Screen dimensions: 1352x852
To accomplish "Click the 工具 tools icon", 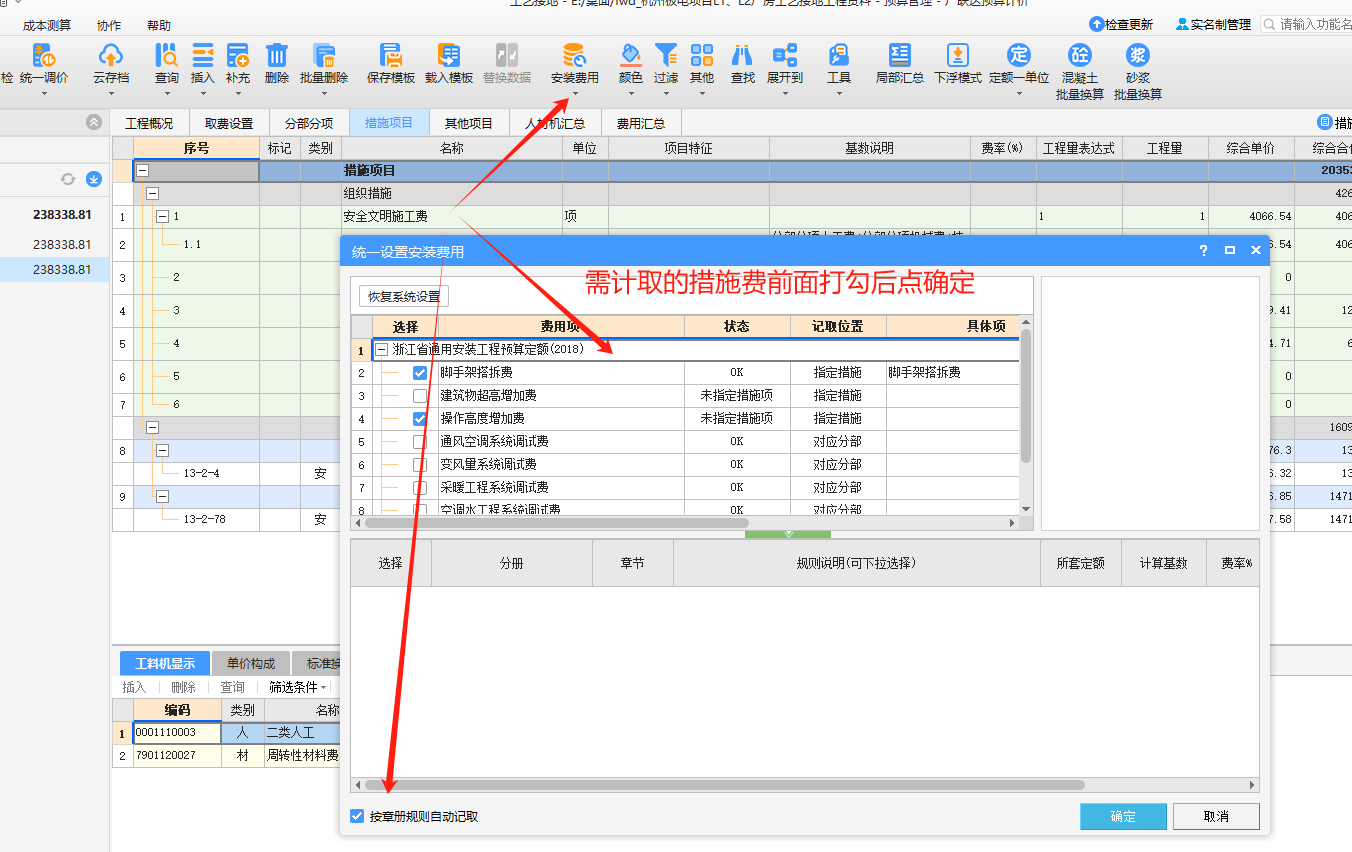I will click(839, 56).
